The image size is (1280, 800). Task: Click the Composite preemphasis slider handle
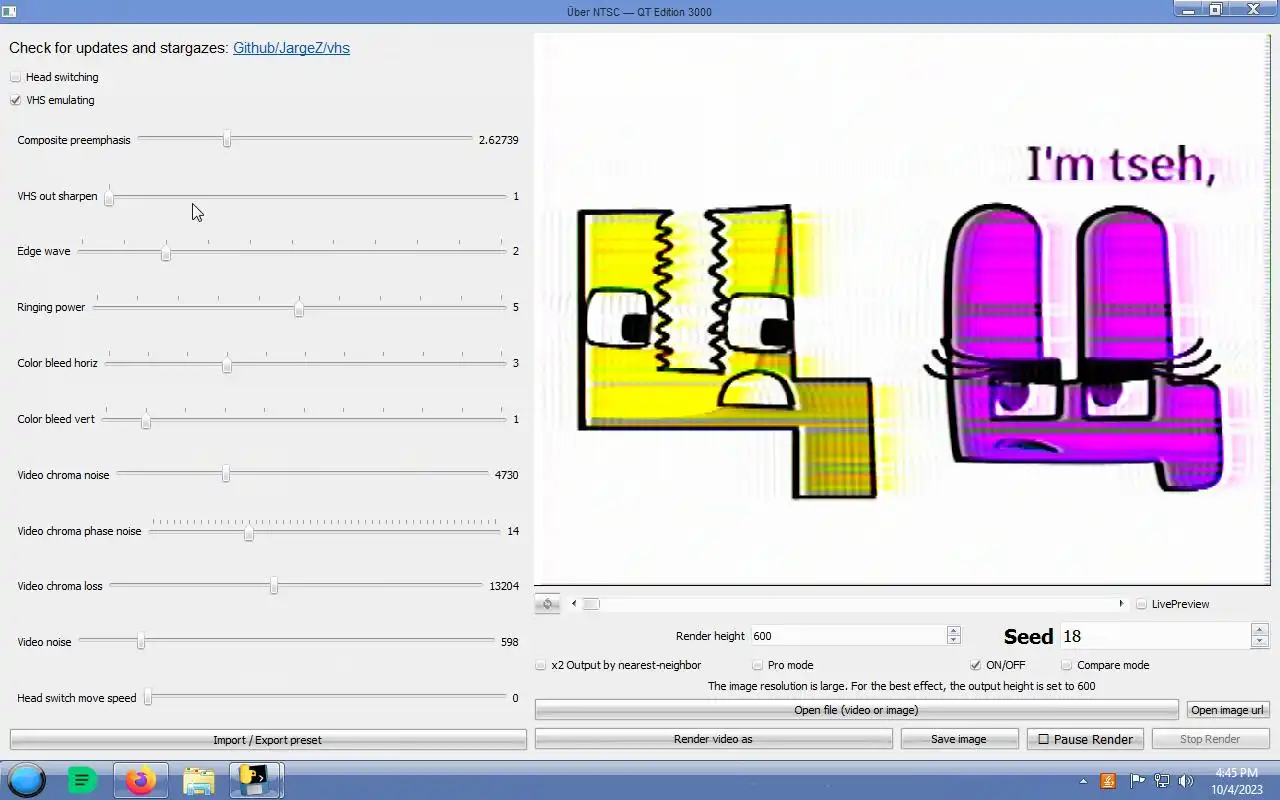coord(227,139)
